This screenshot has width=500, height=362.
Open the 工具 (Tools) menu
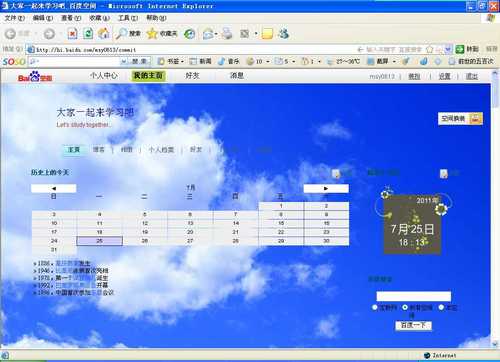coord(128,18)
